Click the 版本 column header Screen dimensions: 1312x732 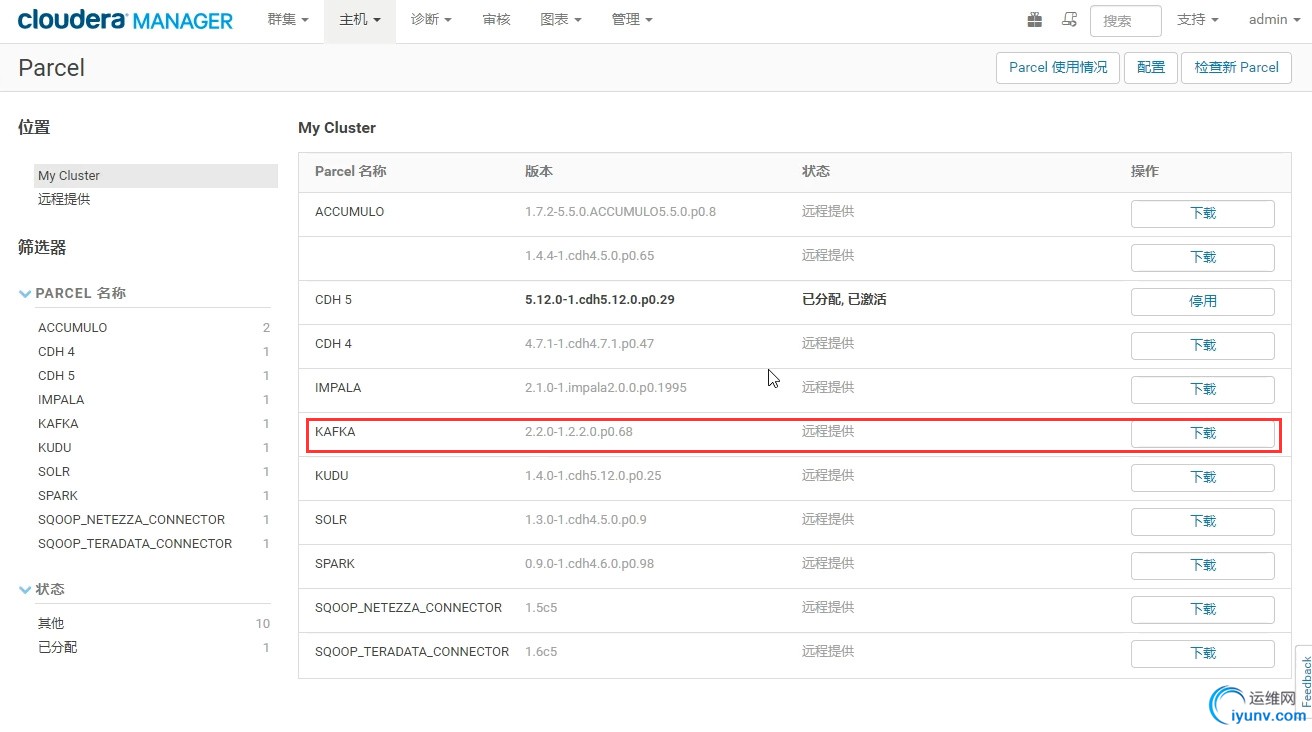pos(539,171)
